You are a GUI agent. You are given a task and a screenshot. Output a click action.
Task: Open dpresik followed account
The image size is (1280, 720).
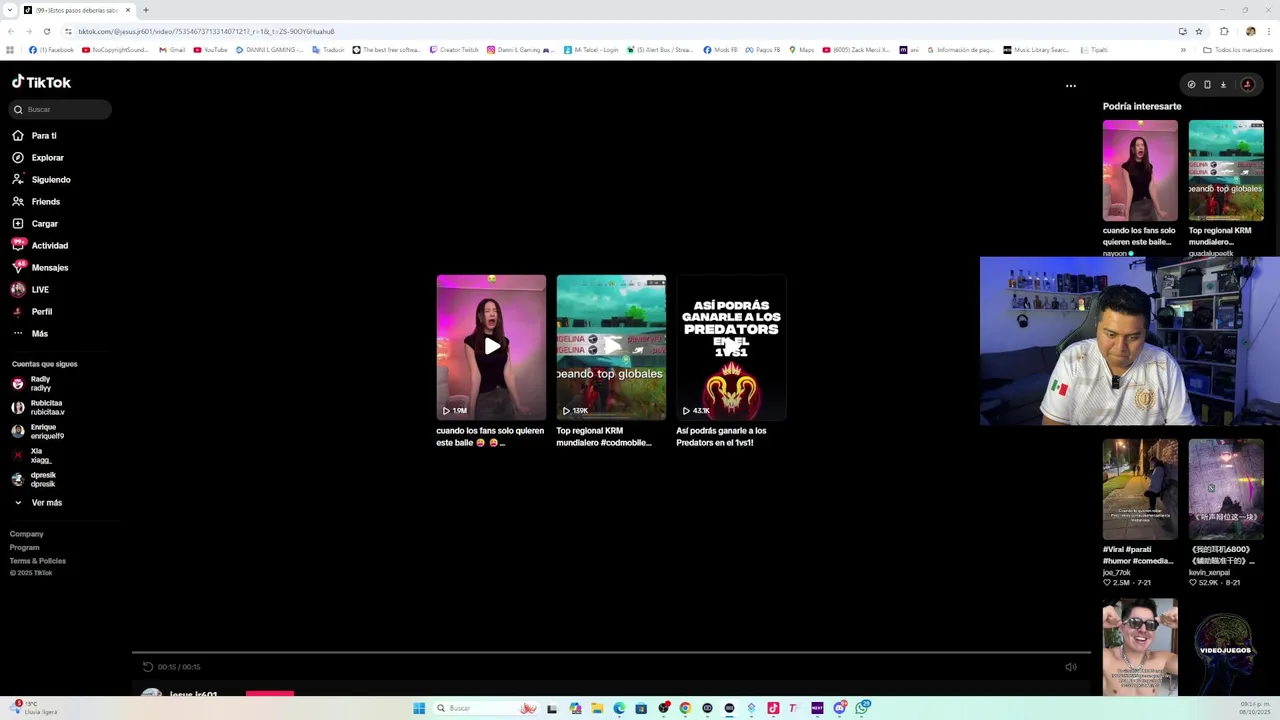coord(34,480)
